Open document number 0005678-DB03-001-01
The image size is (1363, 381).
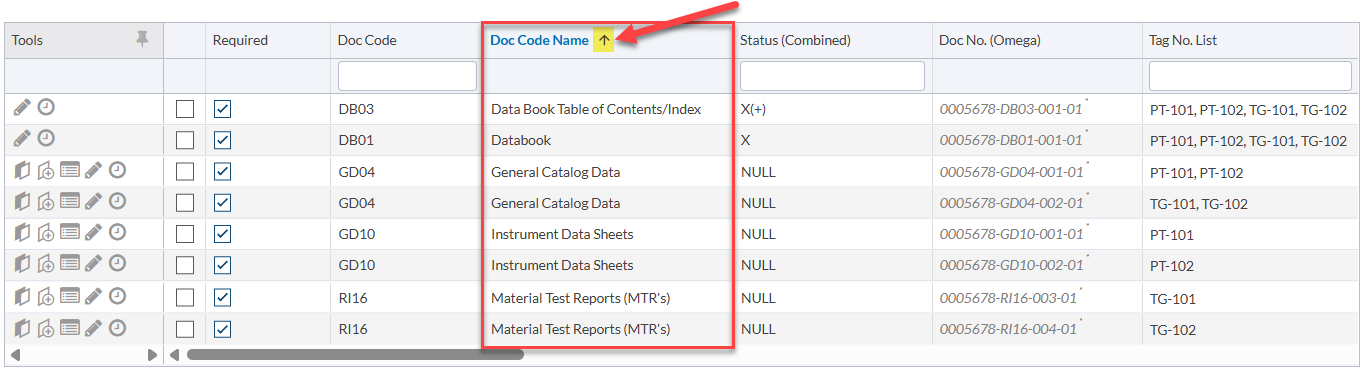point(1011,109)
